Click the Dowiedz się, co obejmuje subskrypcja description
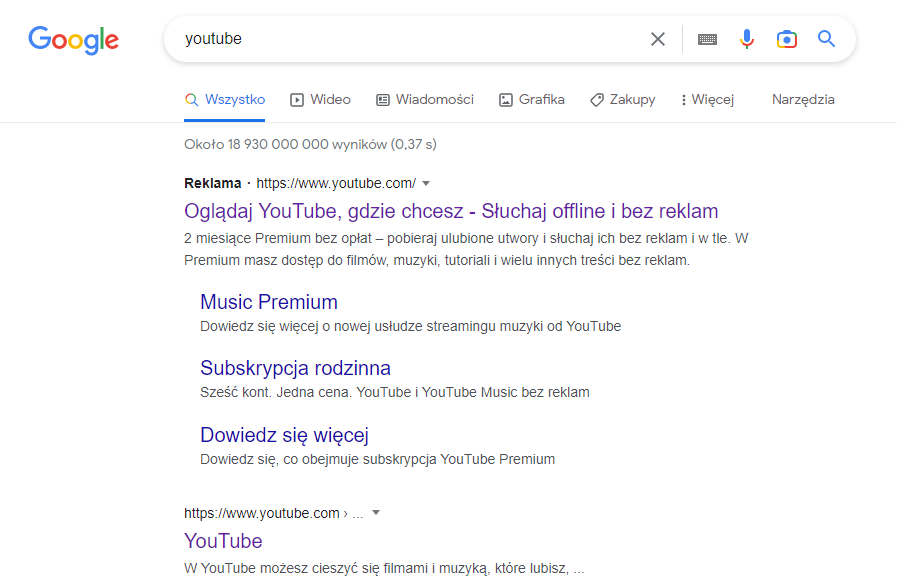 378,460
